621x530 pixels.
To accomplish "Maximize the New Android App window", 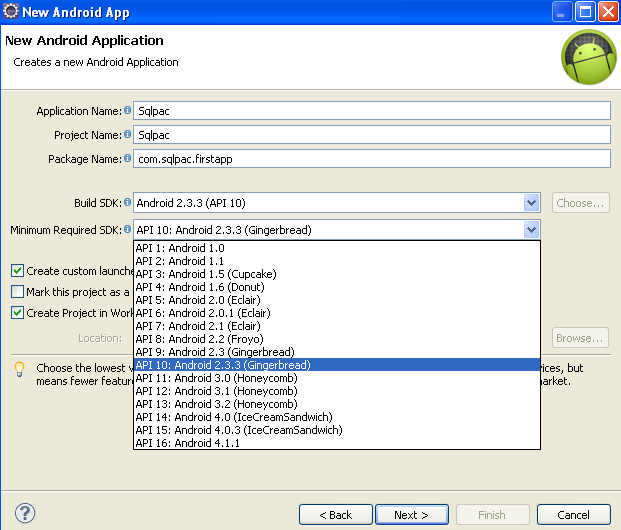I will (x=585, y=11).
